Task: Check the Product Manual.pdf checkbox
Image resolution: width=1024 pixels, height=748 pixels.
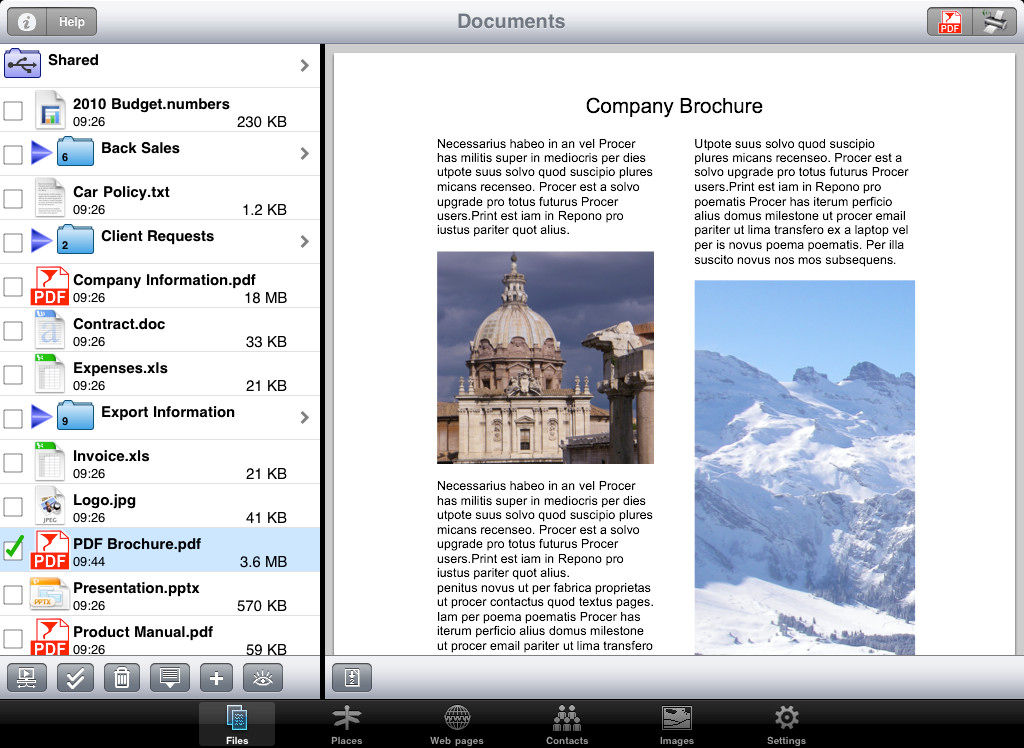Action: [x=13, y=638]
